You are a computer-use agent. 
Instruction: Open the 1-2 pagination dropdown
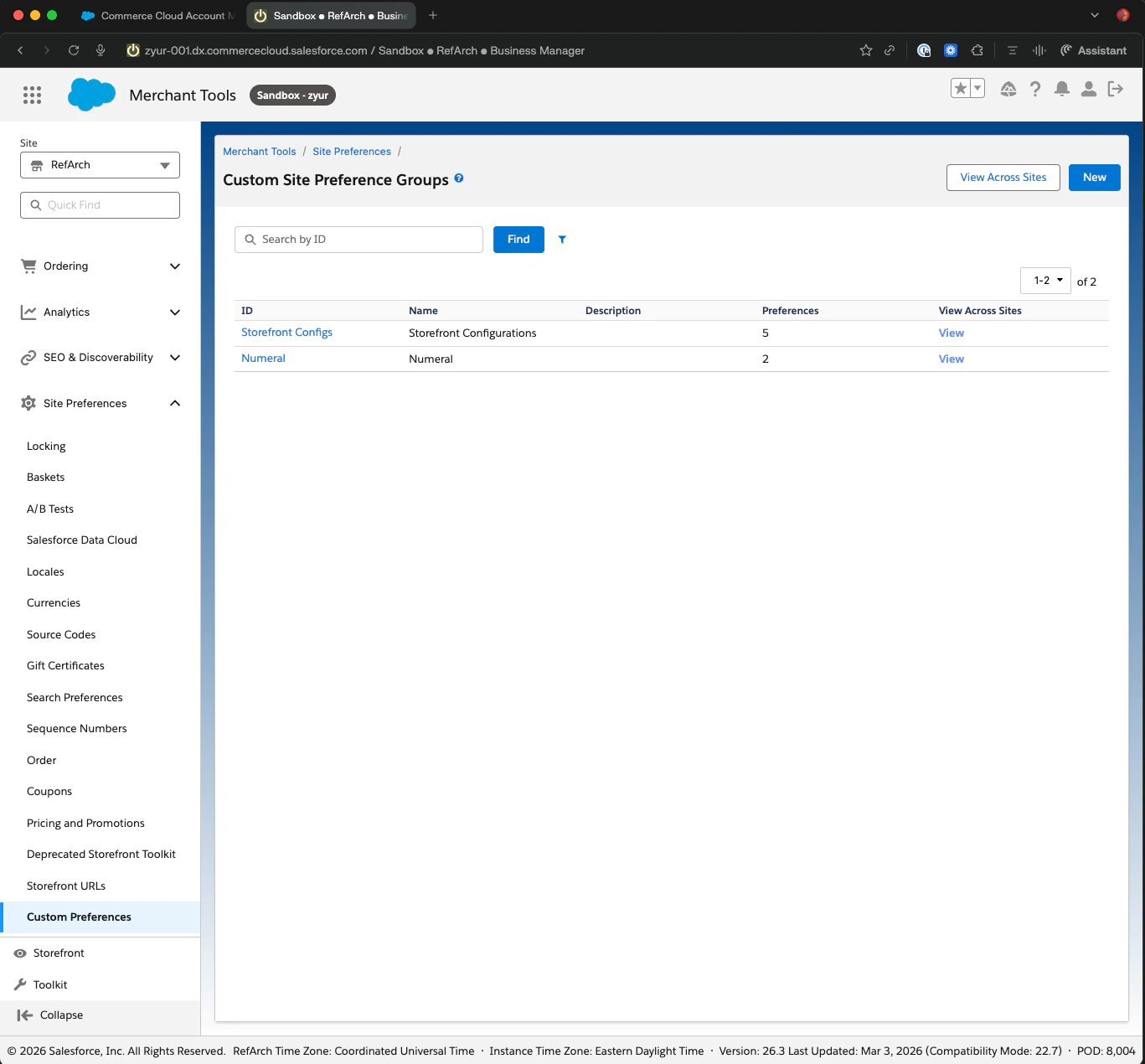pos(1045,281)
